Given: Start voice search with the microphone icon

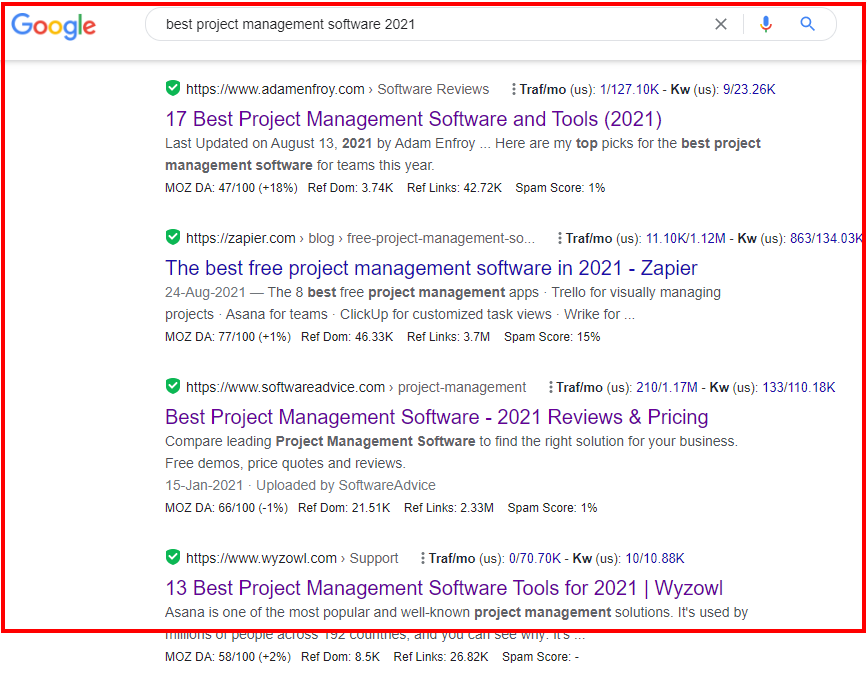Looking at the screenshot, I should [766, 24].
